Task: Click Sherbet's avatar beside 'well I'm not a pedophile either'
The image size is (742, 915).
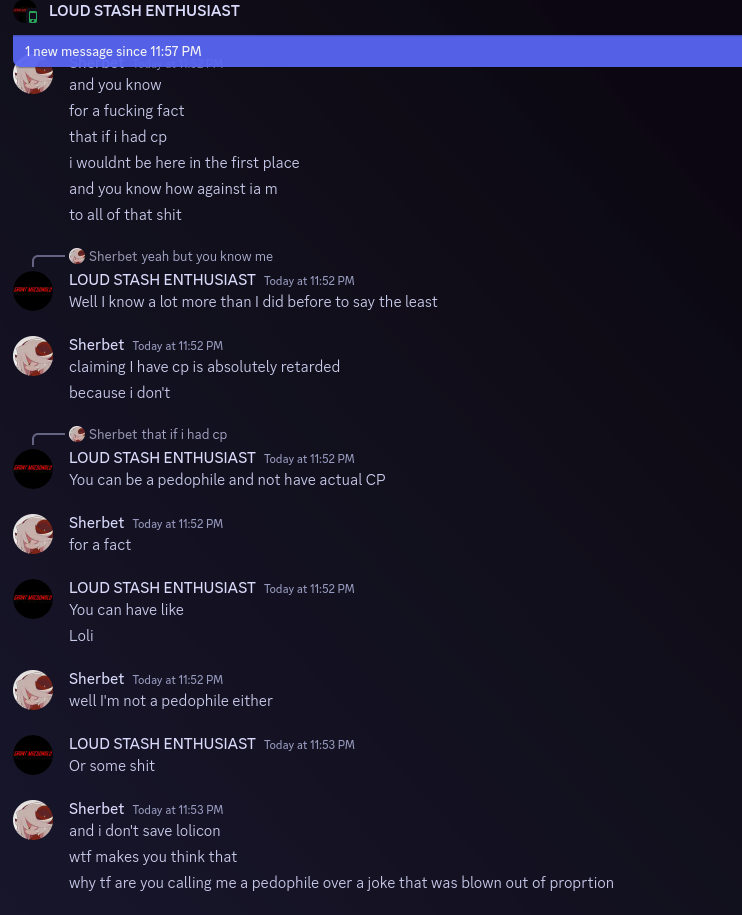Action: click(33, 690)
